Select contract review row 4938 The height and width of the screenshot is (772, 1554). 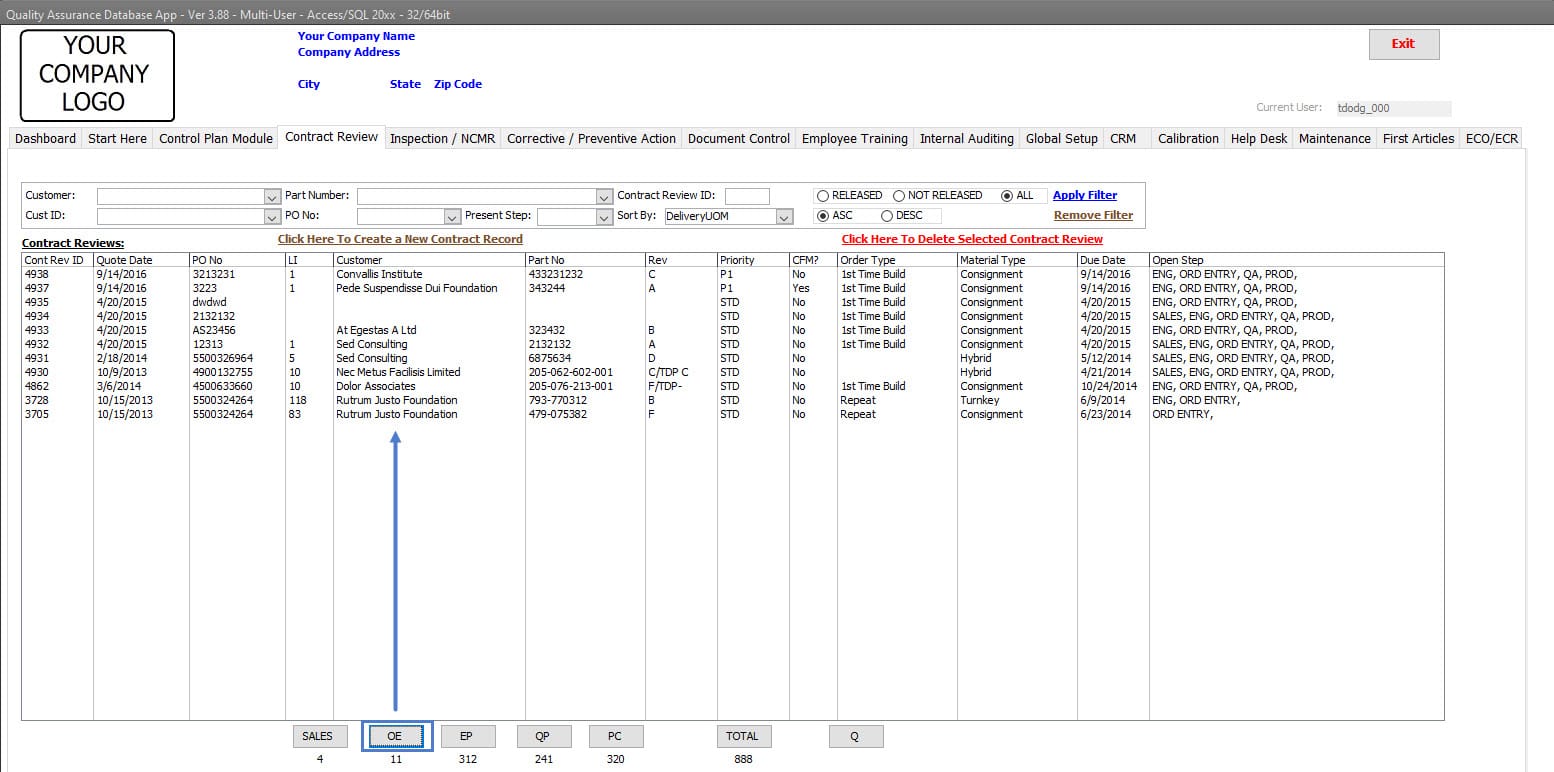(733, 274)
